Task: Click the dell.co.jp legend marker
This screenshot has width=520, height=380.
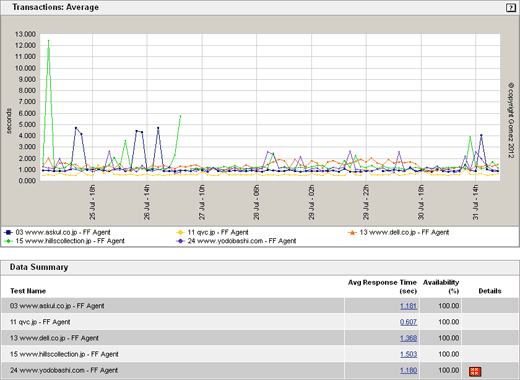Action: [x=352, y=232]
